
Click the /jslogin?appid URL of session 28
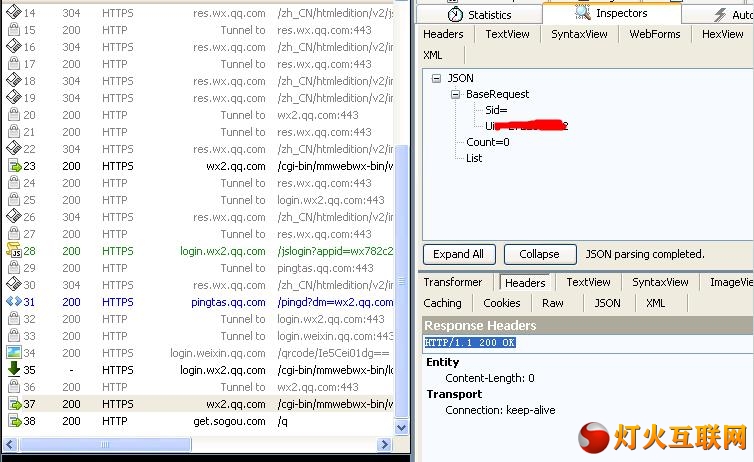click(335, 251)
